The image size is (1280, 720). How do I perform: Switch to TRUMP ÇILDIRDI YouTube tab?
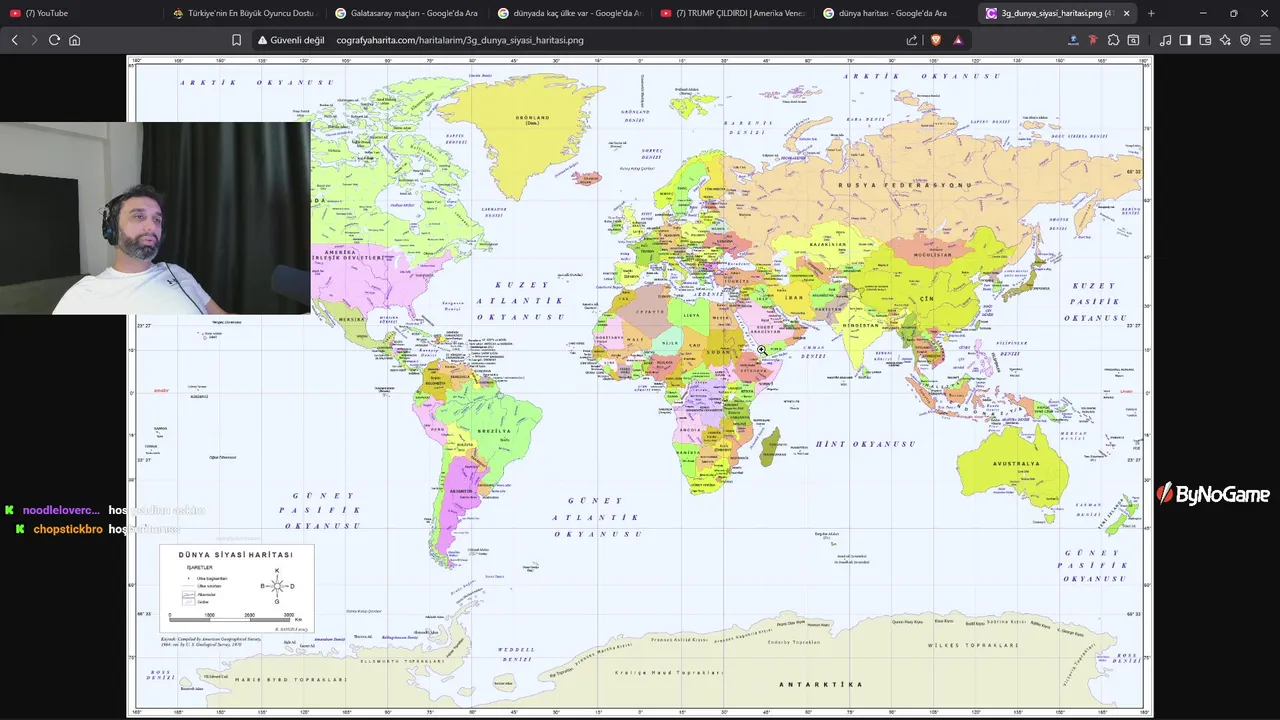click(x=732, y=13)
